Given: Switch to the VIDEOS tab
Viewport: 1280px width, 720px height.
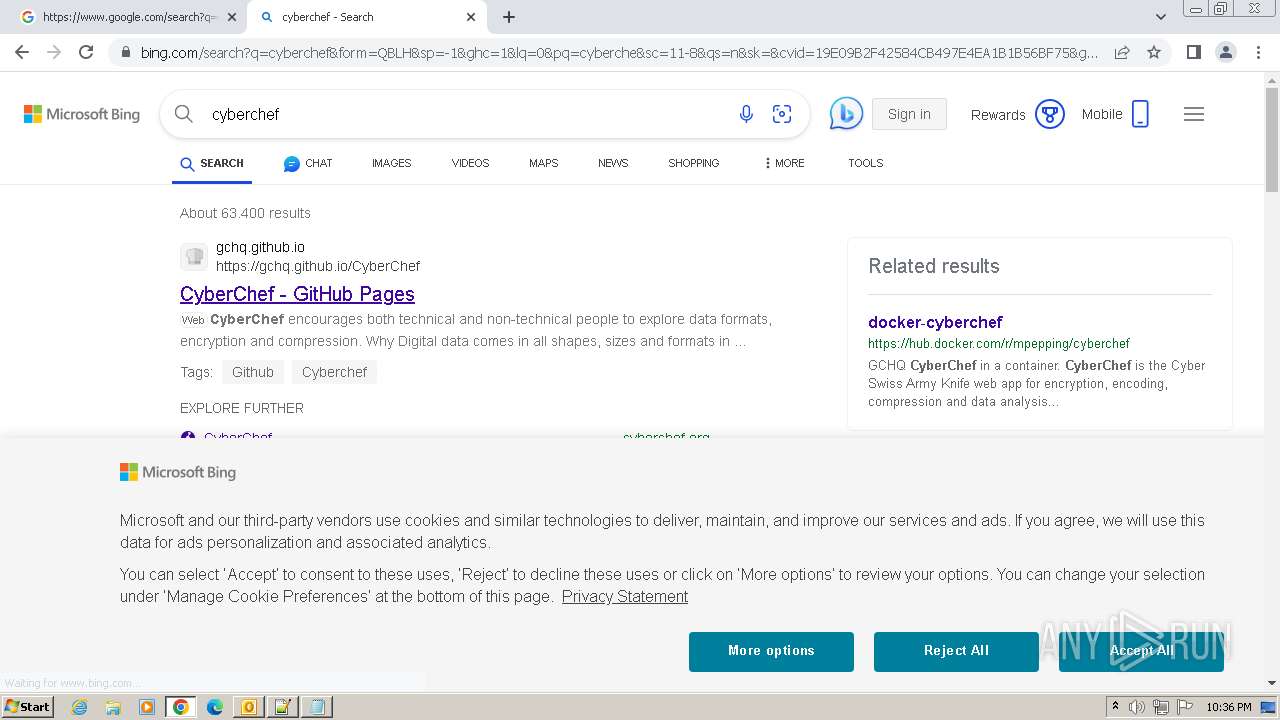Looking at the screenshot, I should (470, 163).
